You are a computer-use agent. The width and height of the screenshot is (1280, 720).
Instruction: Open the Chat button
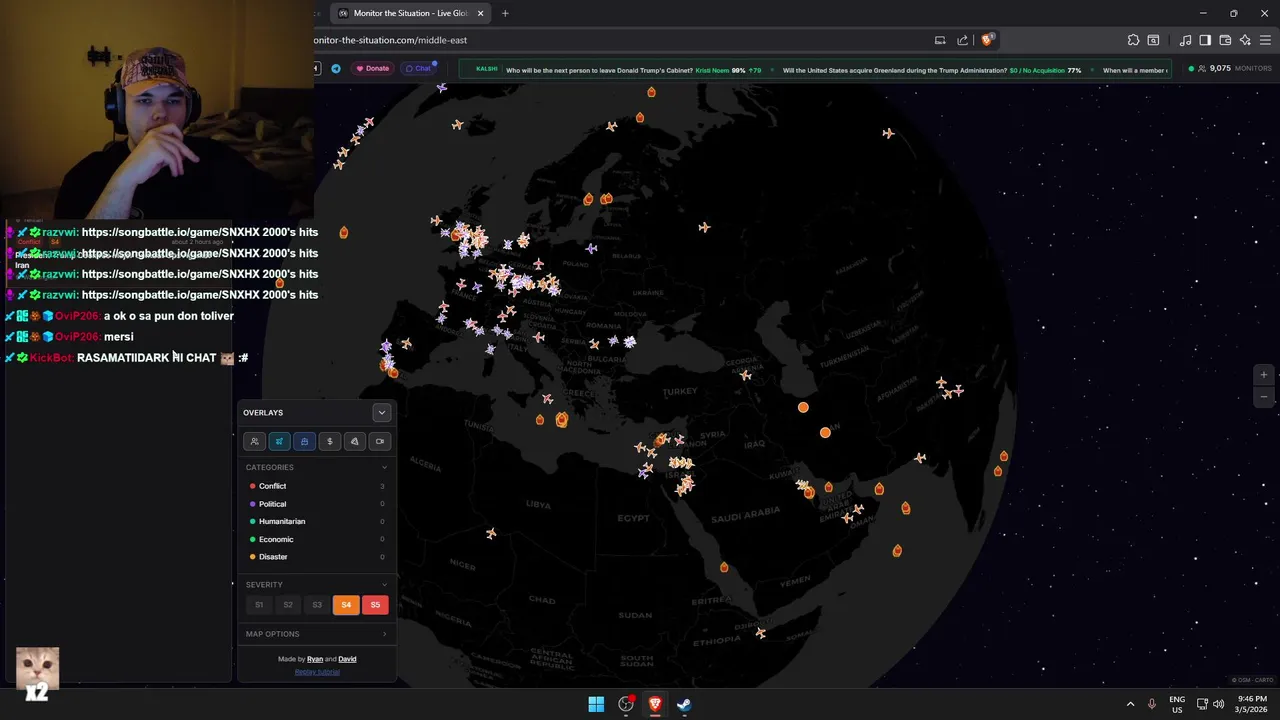[x=418, y=68]
